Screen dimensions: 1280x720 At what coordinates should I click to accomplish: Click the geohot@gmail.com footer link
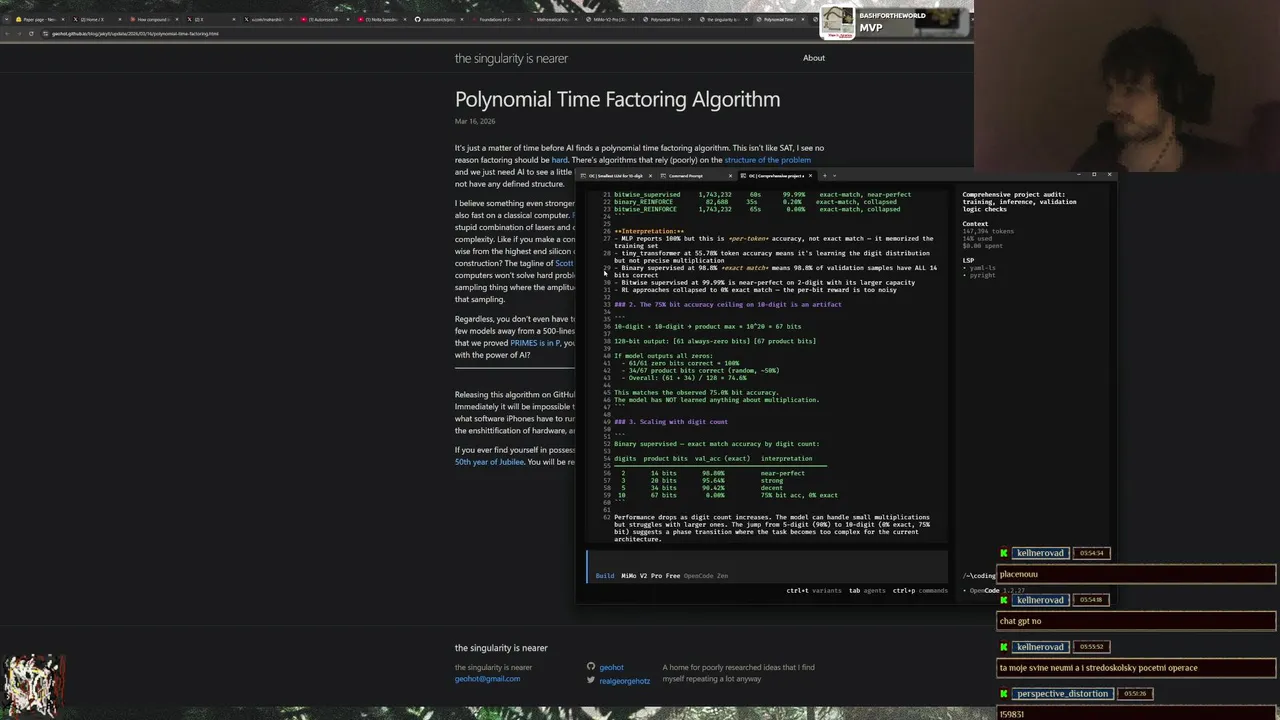tap(487, 679)
